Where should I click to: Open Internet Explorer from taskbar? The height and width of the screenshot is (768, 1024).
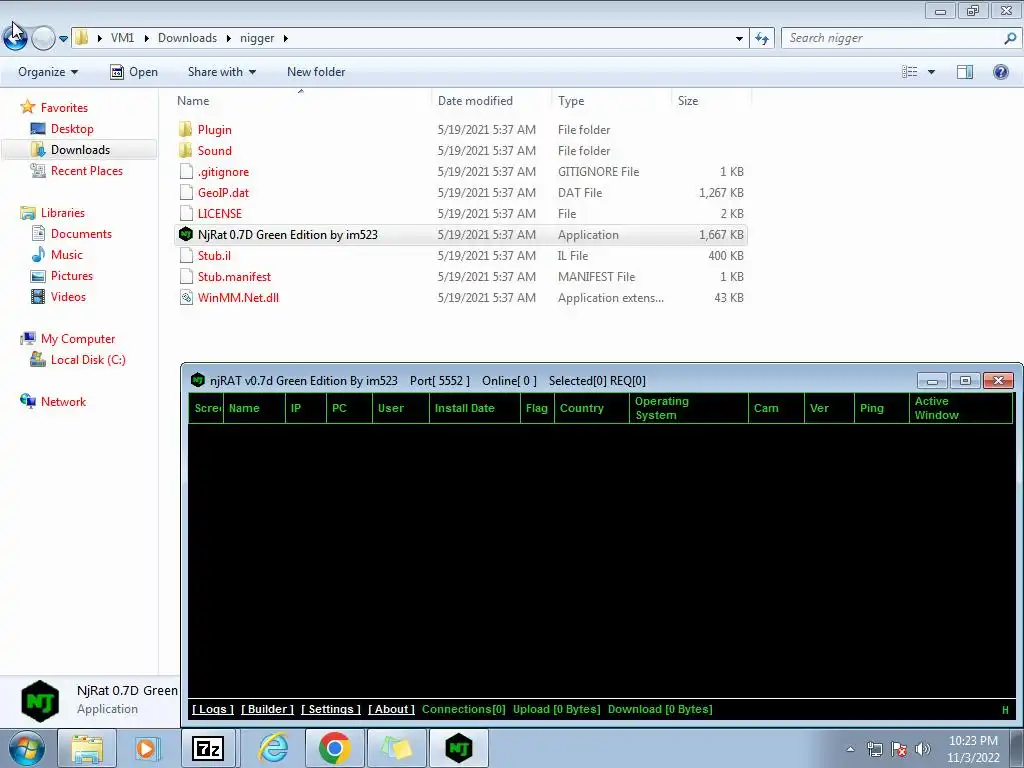(x=273, y=748)
